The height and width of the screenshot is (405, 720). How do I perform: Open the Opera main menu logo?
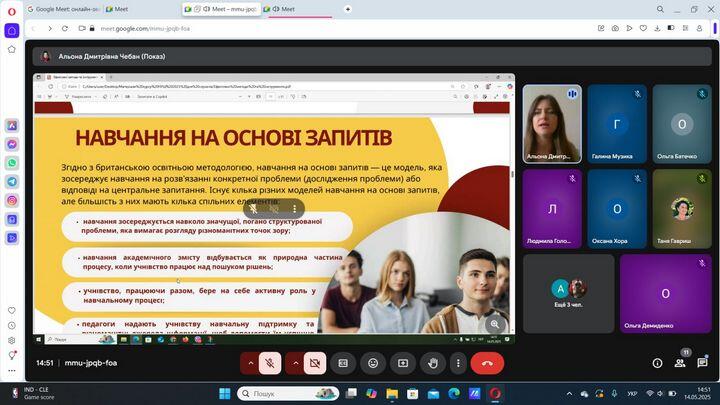12,11
